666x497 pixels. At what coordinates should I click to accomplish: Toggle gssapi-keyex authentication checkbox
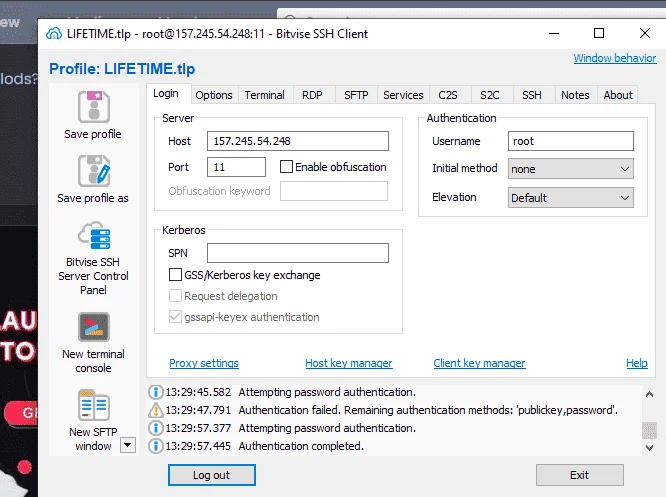click(175, 317)
